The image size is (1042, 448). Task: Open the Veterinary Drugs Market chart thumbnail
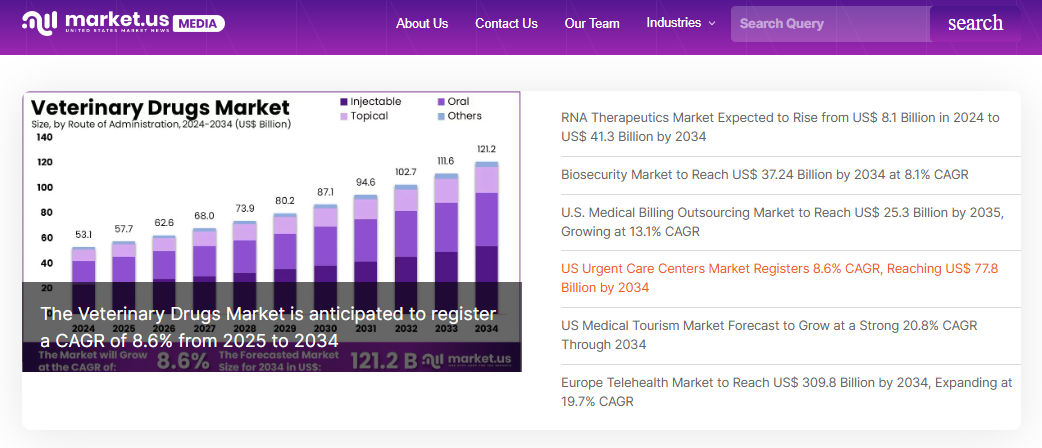(272, 231)
